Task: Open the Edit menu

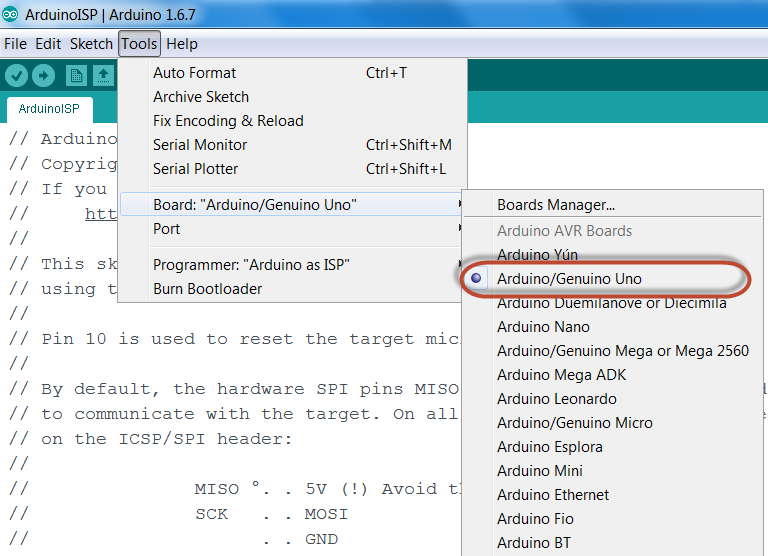Action: [x=48, y=44]
